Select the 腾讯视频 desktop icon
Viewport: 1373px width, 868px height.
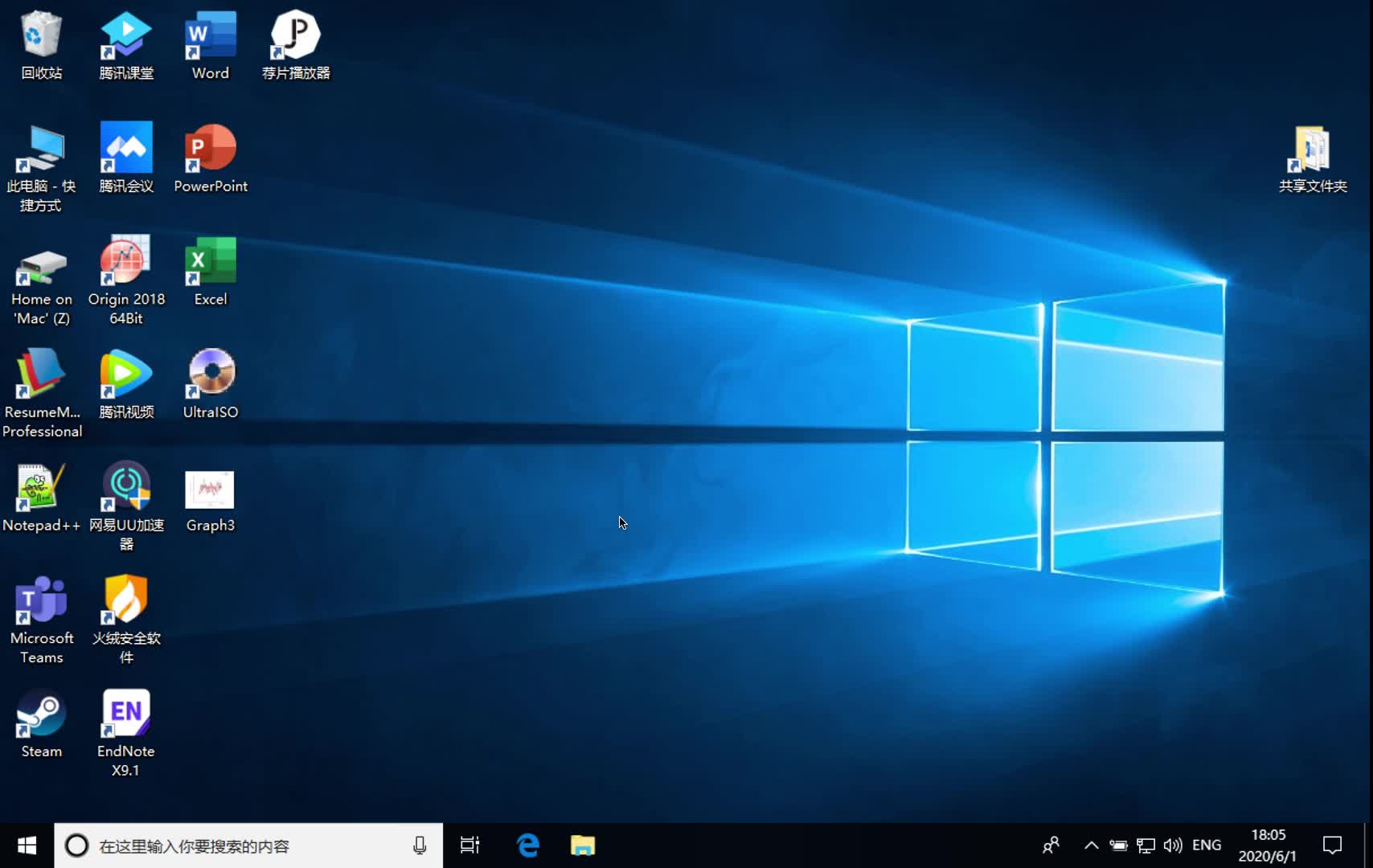[126, 384]
